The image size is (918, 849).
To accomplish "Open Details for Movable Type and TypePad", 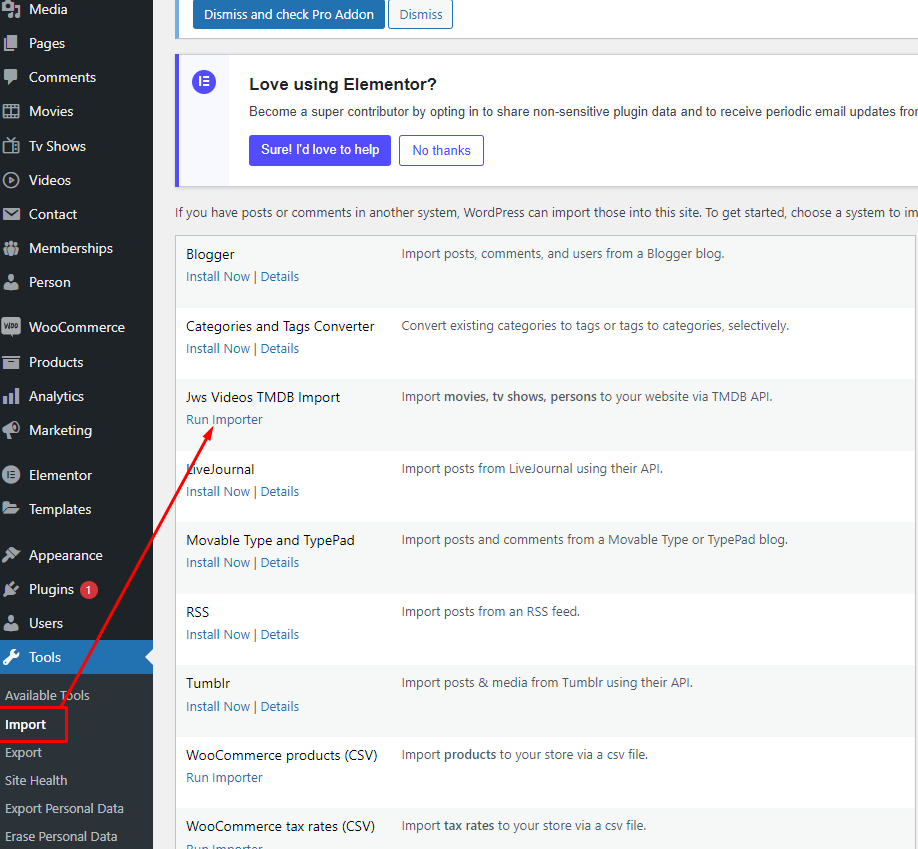I will 280,563.
